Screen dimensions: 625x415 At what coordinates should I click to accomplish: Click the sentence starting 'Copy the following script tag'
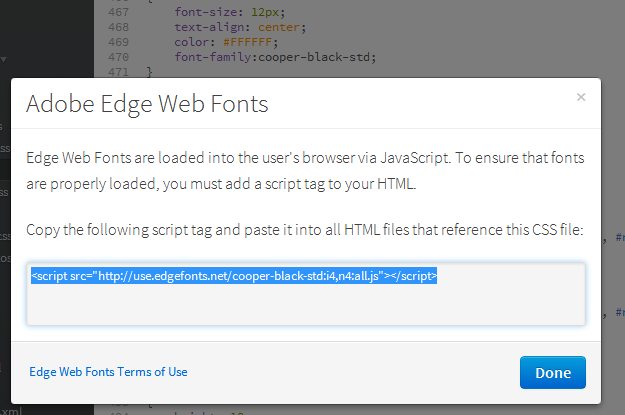(x=305, y=230)
